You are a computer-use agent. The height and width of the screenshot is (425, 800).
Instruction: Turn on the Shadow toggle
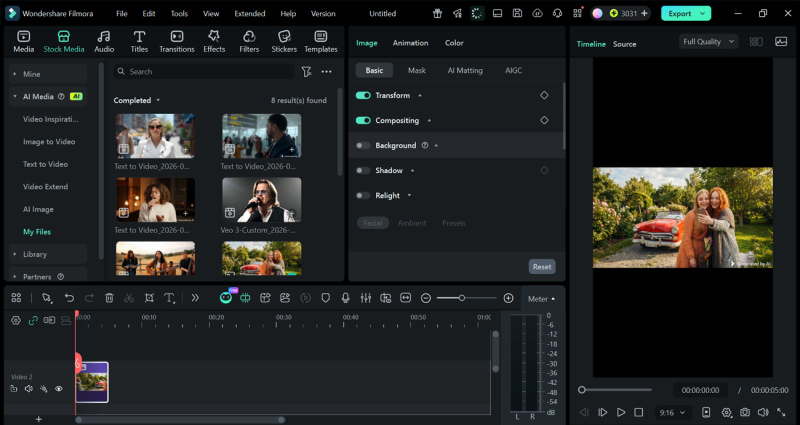point(363,170)
